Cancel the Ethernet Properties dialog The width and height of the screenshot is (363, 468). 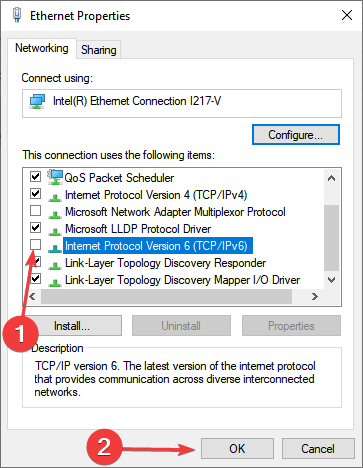click(x=318, y=448)
